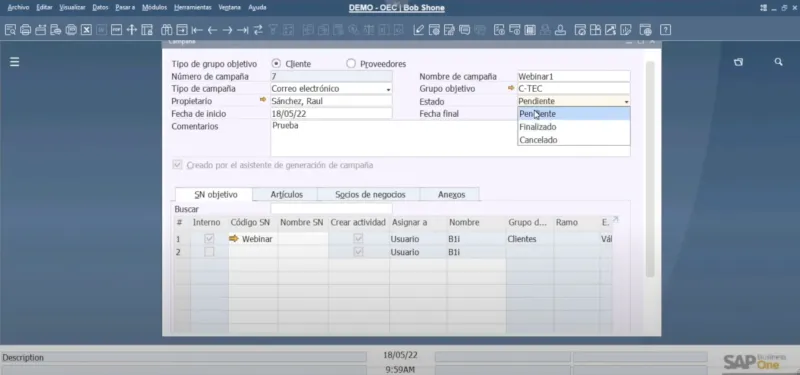800x375 pixels.
Task: Collapse the Estado dropdown arrow
Action: tap(626, 102)
